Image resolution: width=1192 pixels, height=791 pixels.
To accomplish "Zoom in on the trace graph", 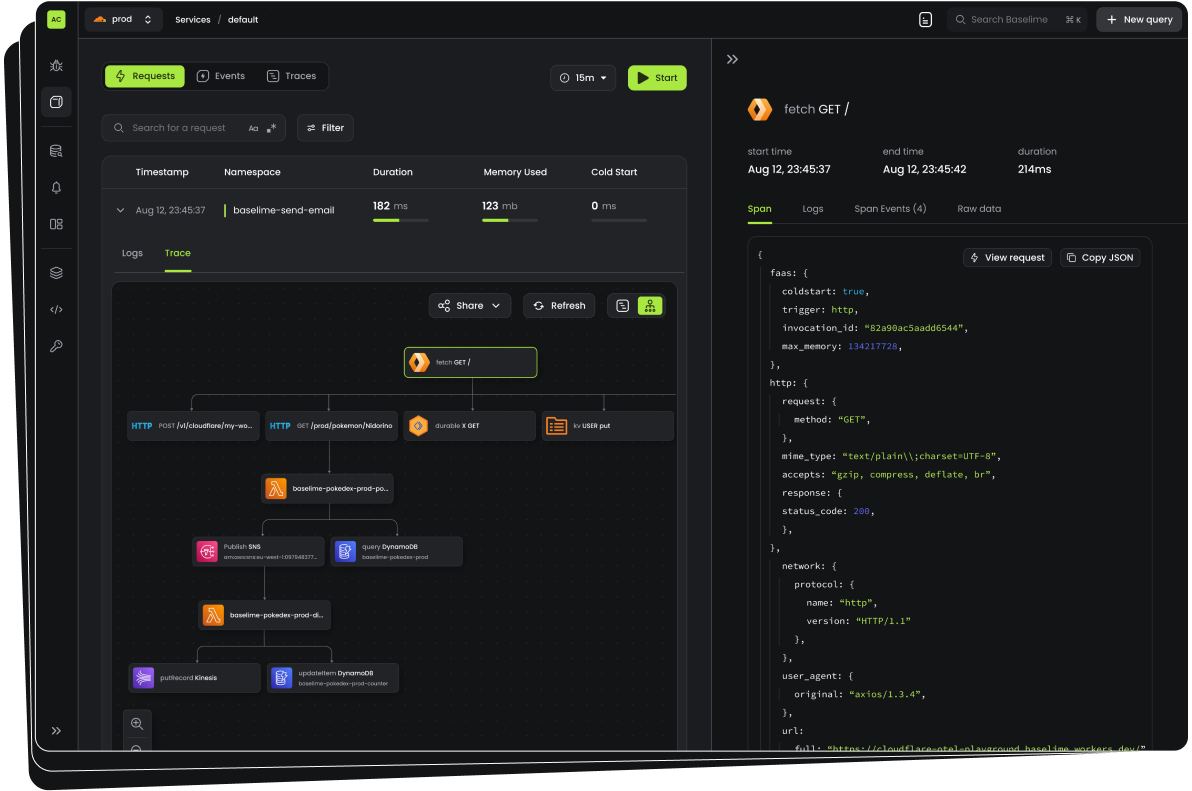I will click(137, 723).
